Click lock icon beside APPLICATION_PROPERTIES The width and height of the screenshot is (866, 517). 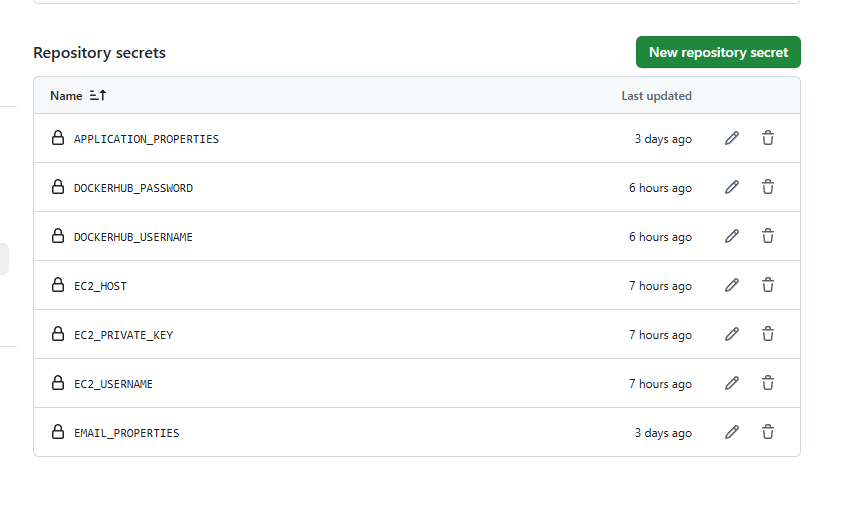click(58, 138)
